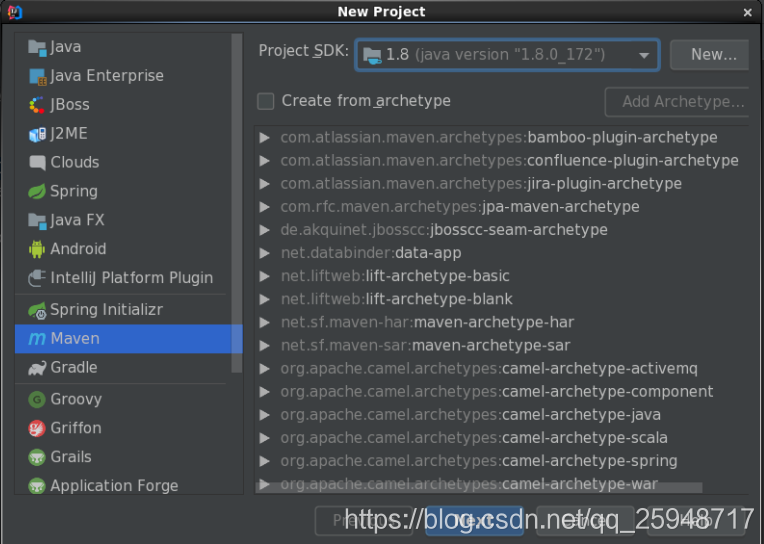Choose the Spring leaf icon
This screenshot has width=764, height=544.
pos(37,192)
